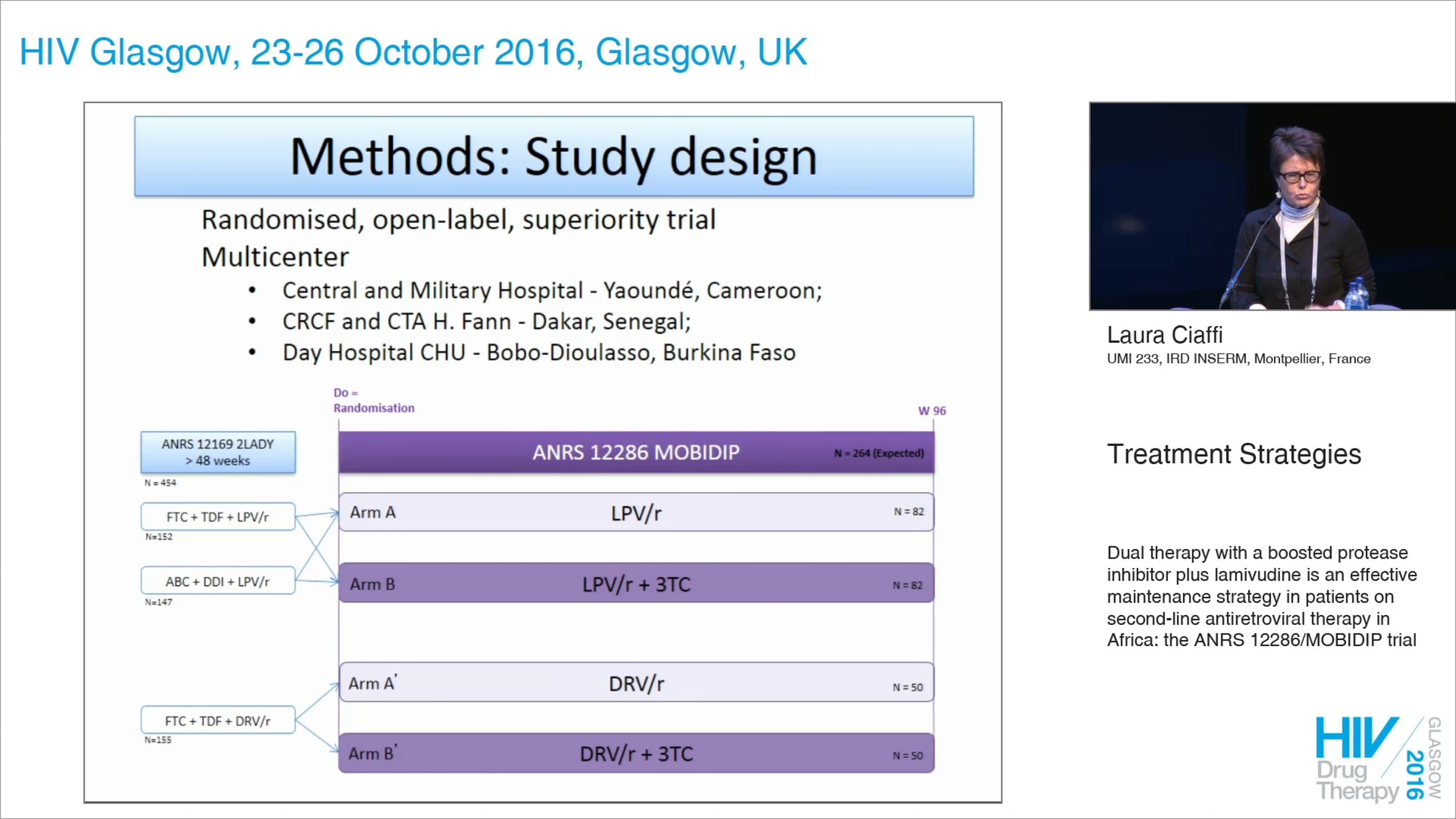This screenshot has height=819, width=1456.
Task: Click the 'DRV/r' text in the Arm A' bar
Action: [x=636, y=684]
